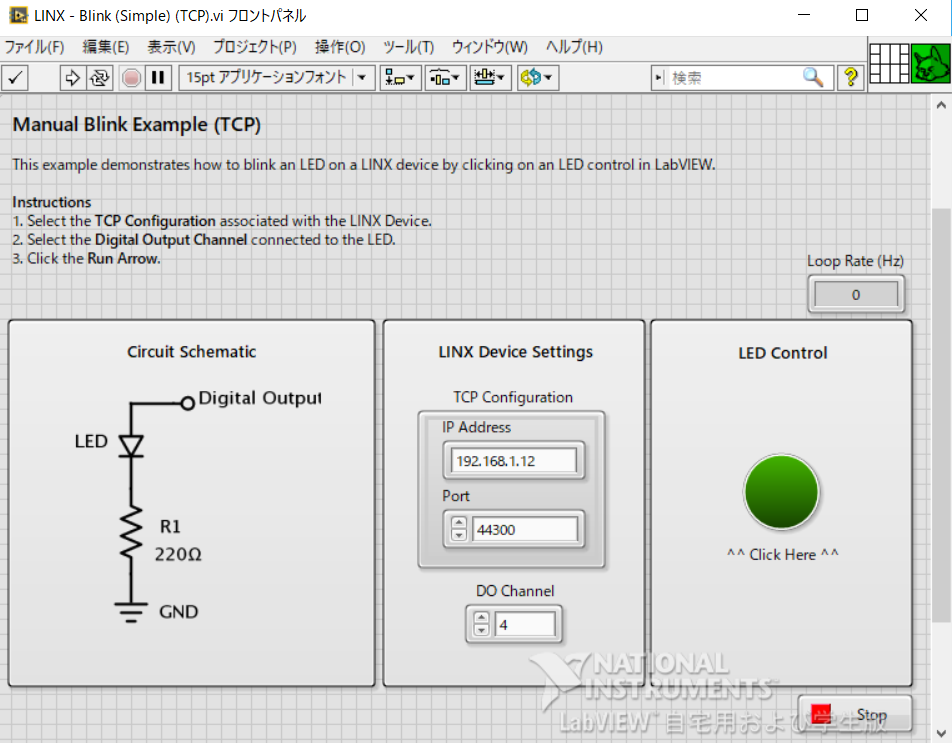This screenshot has height=743, width=952.
Task: Click the connector pane grid icon
Action: 889,63
